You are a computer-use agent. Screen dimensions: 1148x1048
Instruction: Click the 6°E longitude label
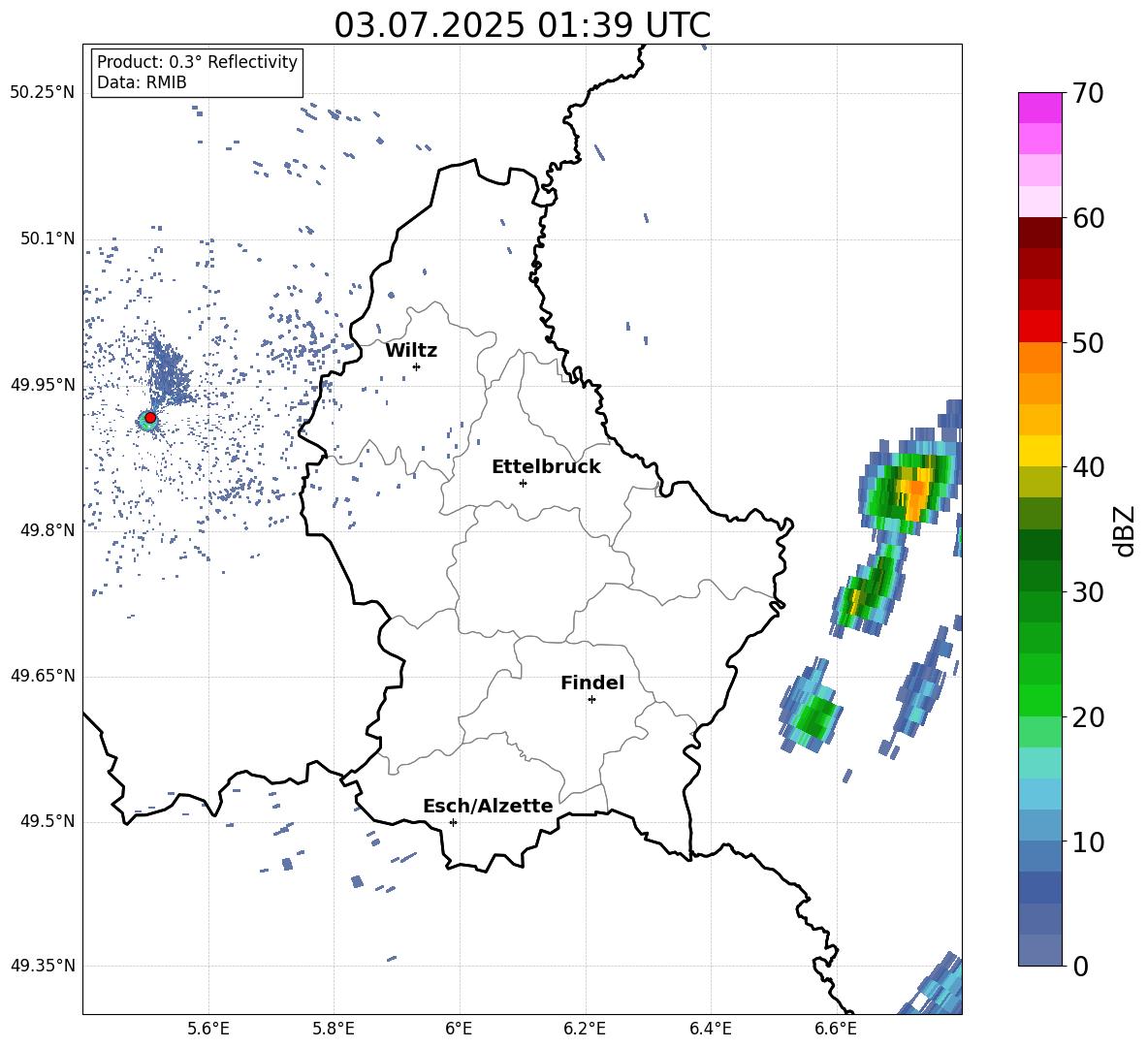(x=459, y=1029)
